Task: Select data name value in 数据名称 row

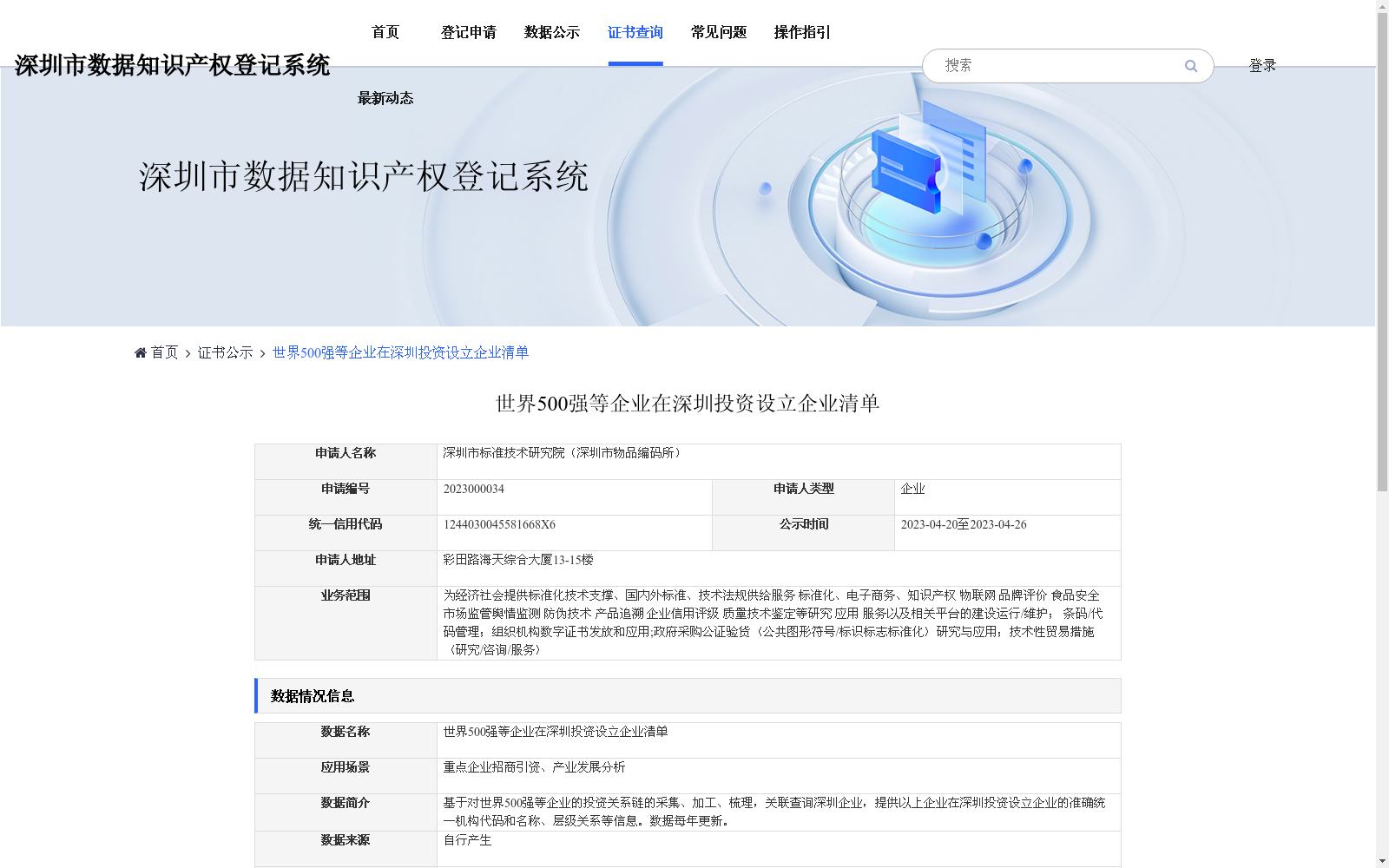Action: point(556,732)
